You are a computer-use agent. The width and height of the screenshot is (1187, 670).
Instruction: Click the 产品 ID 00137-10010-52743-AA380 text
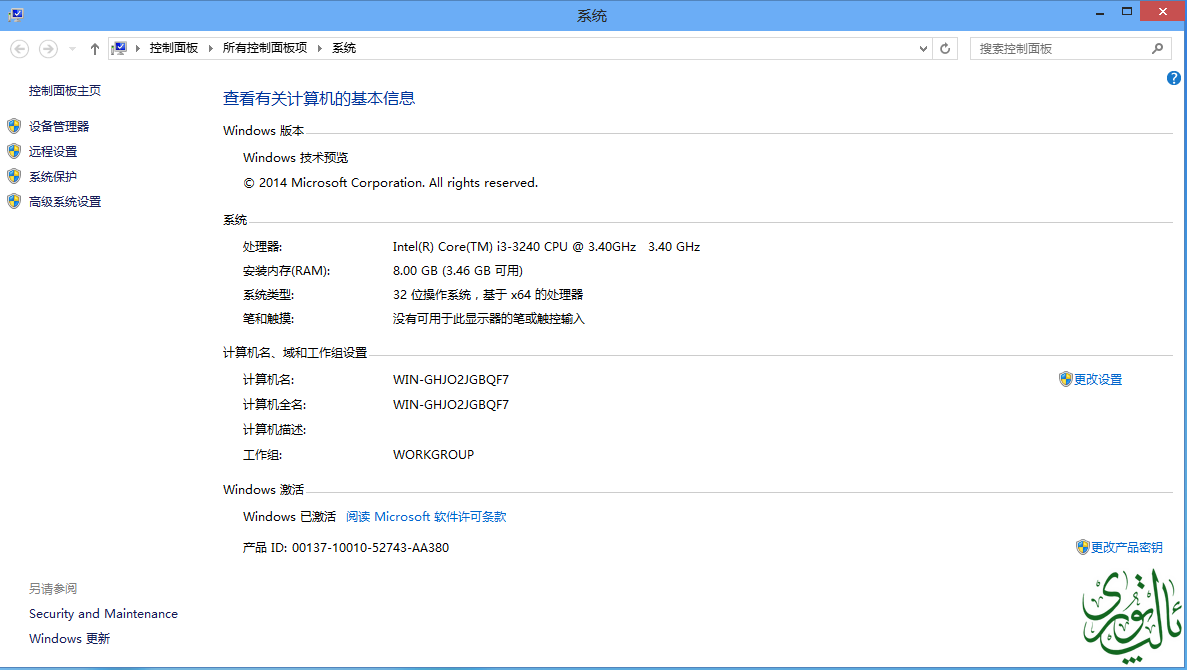[x=346, y=547]
